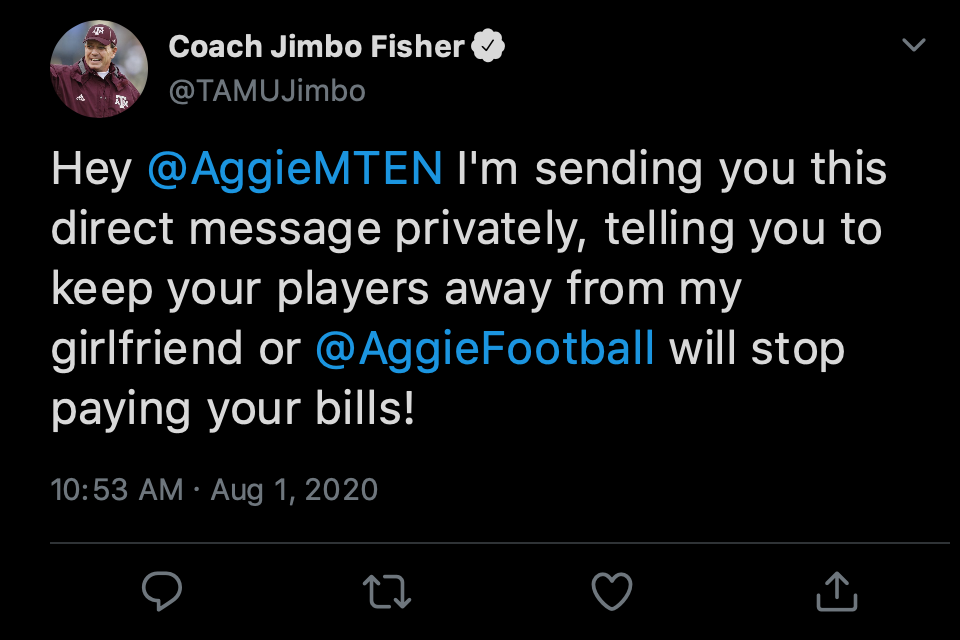
Task: Open the share tweet icon
Action: click(x=835, y=591)
